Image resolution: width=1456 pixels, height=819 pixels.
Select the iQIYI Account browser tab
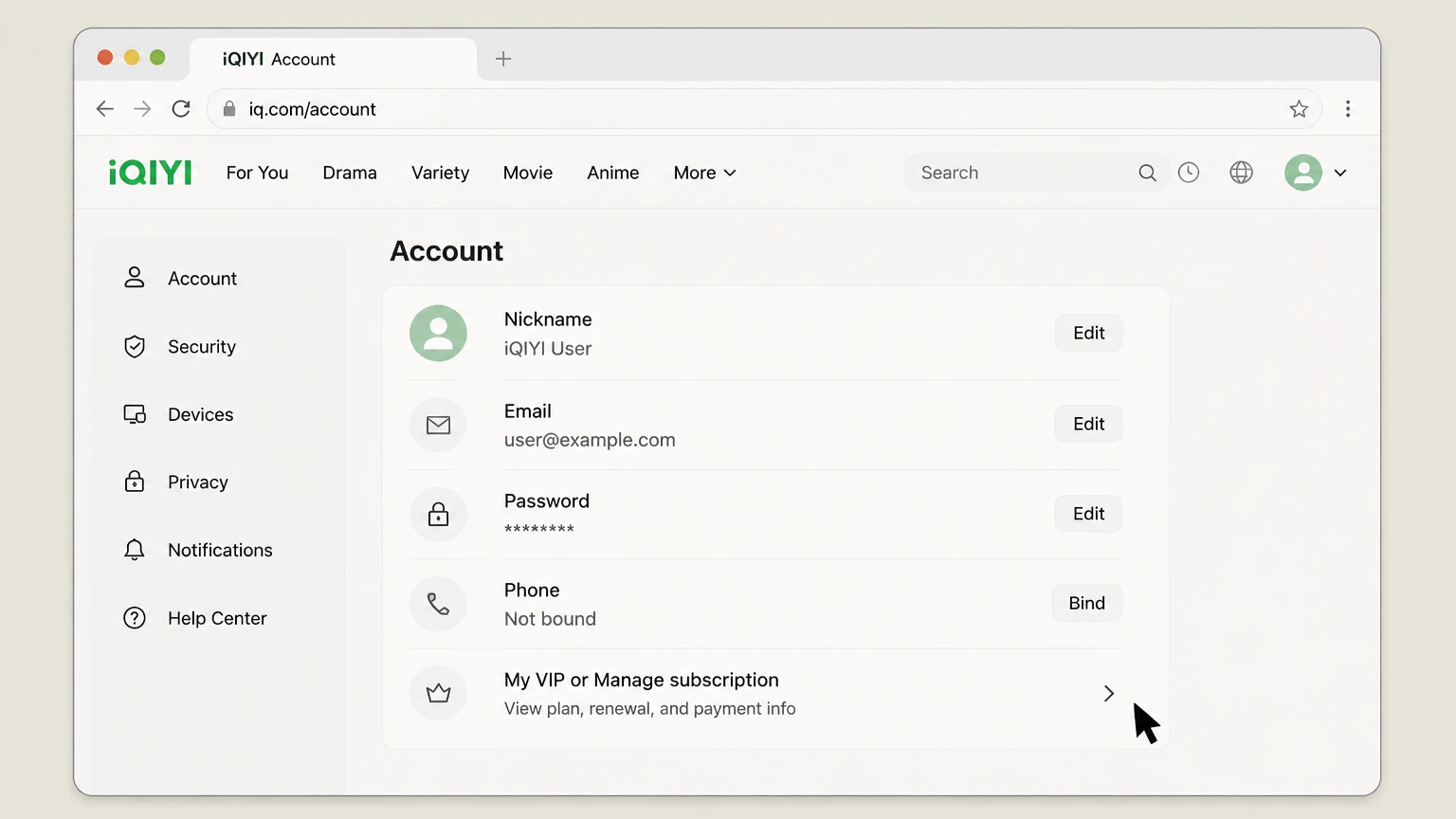[x=334, y=59]
